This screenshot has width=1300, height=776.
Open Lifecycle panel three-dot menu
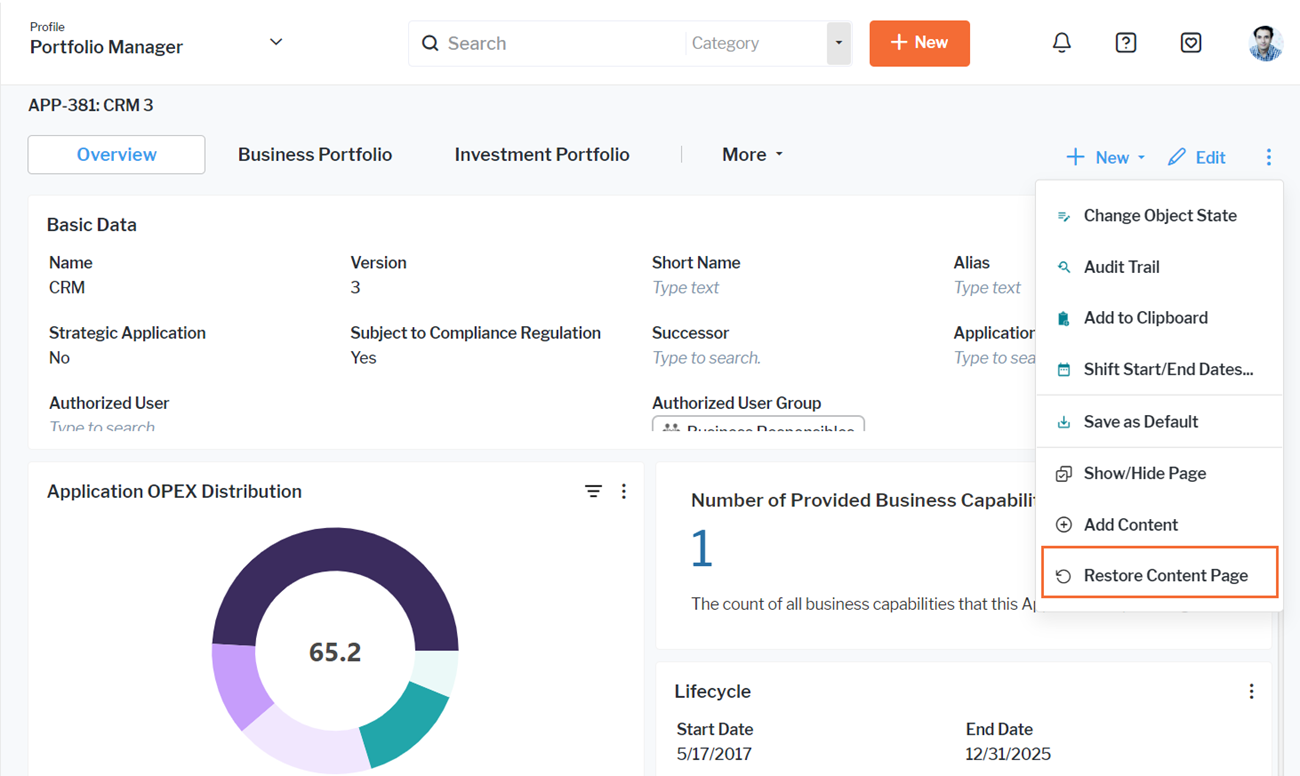click(x=1251, y=691)
